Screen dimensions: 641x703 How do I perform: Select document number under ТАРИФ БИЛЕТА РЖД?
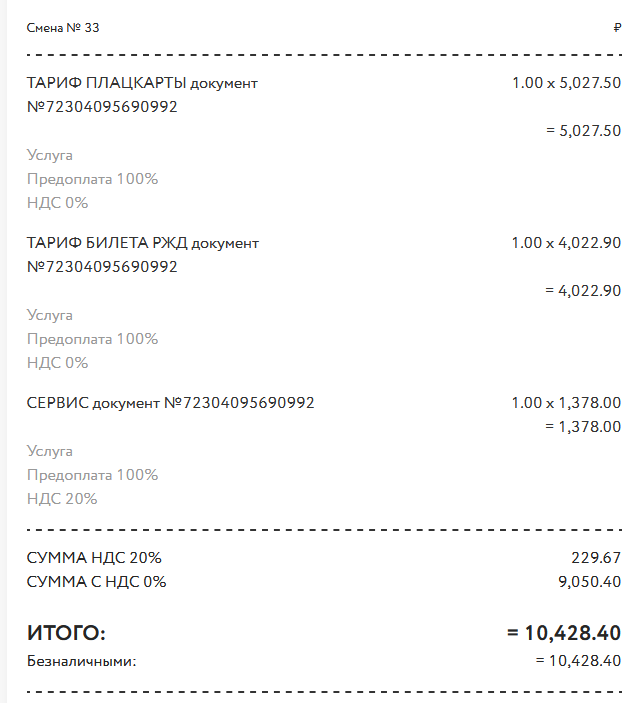click(102, 267)
